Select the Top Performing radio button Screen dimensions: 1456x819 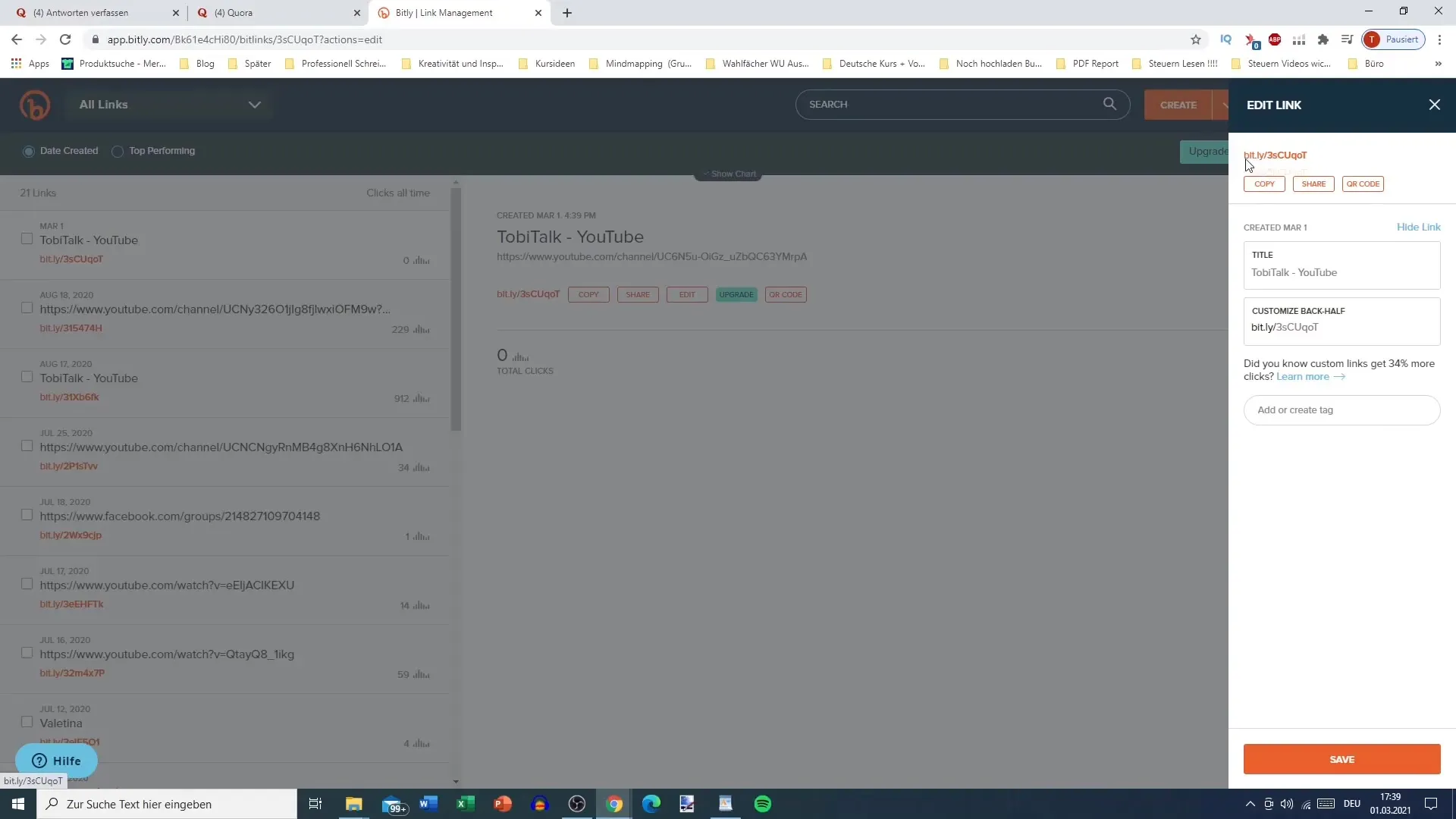click(x=117, y=150)
